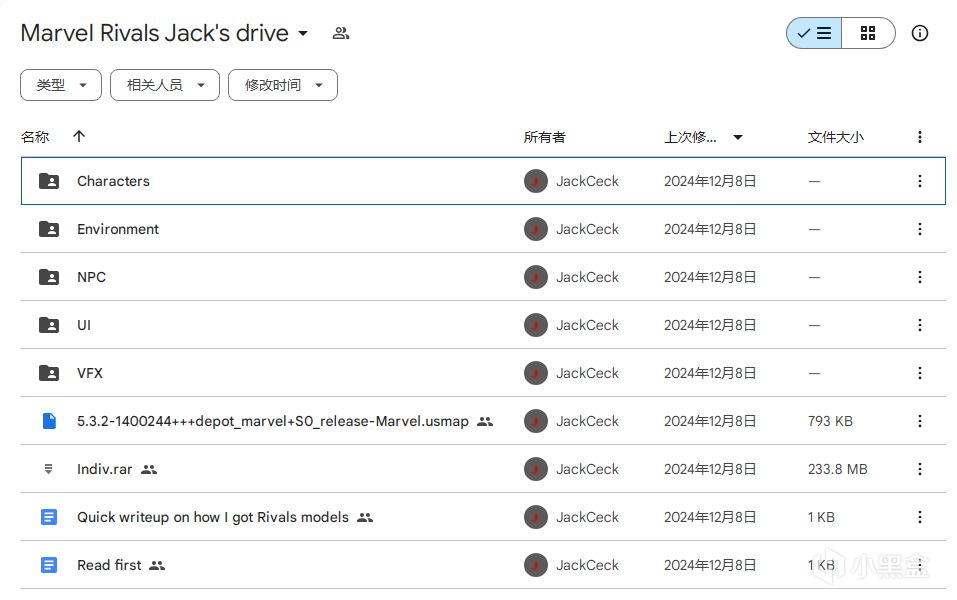Screen dimensions: 957x600
Task: Click the Indiv.rar archive icon
Action: (x=49, y=469)
